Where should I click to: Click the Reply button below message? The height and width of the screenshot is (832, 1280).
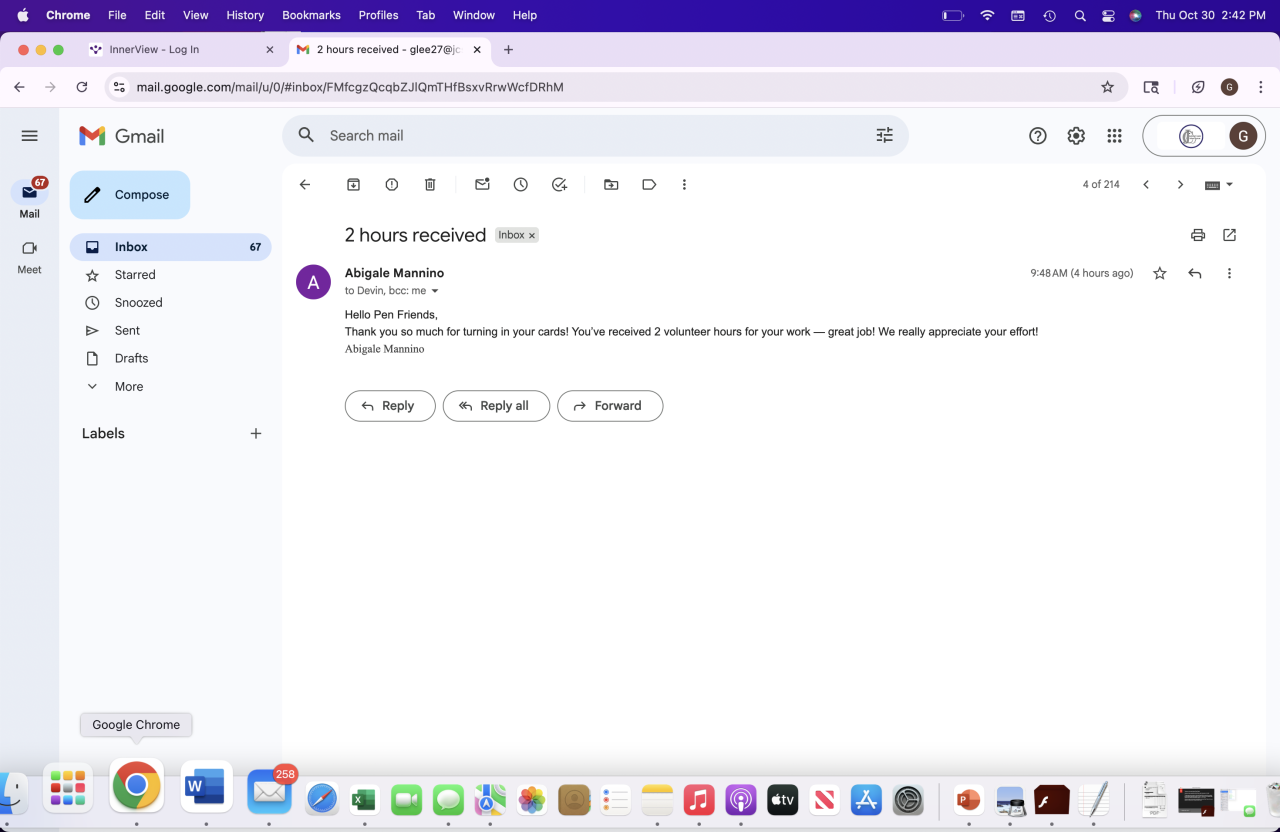(390, 406)
